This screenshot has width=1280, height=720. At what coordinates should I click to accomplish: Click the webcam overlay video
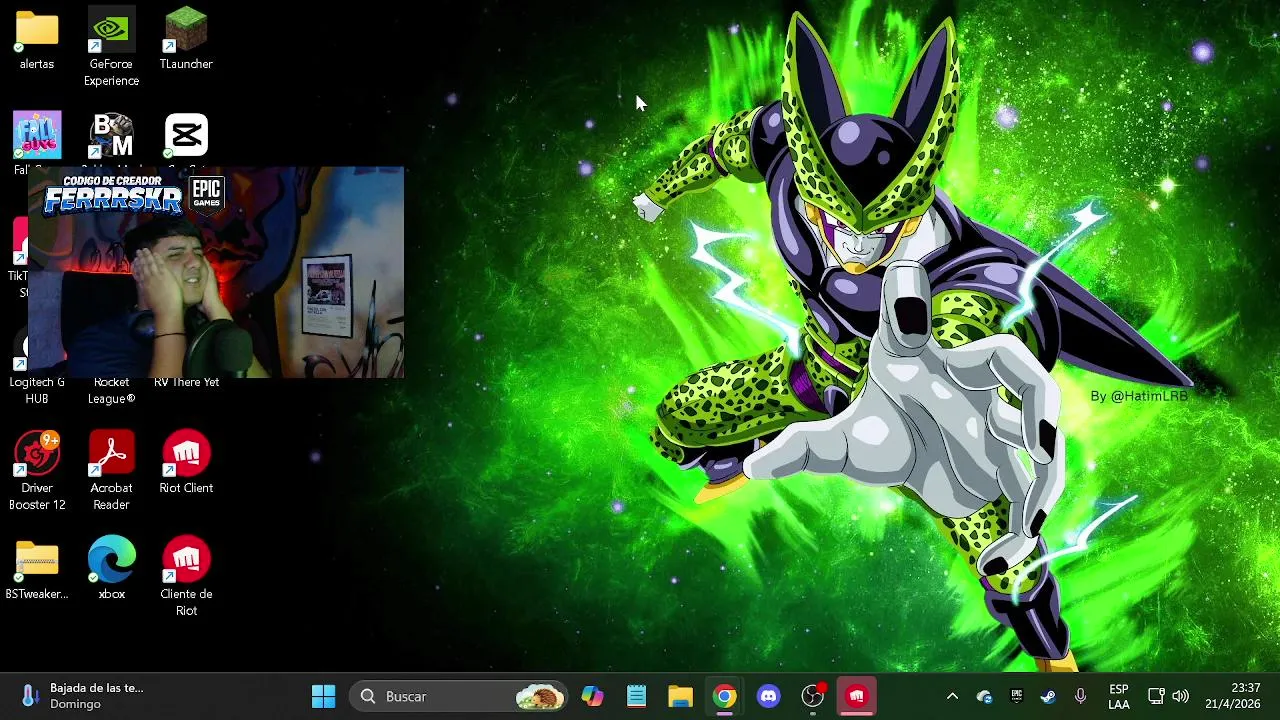(216, 272)
